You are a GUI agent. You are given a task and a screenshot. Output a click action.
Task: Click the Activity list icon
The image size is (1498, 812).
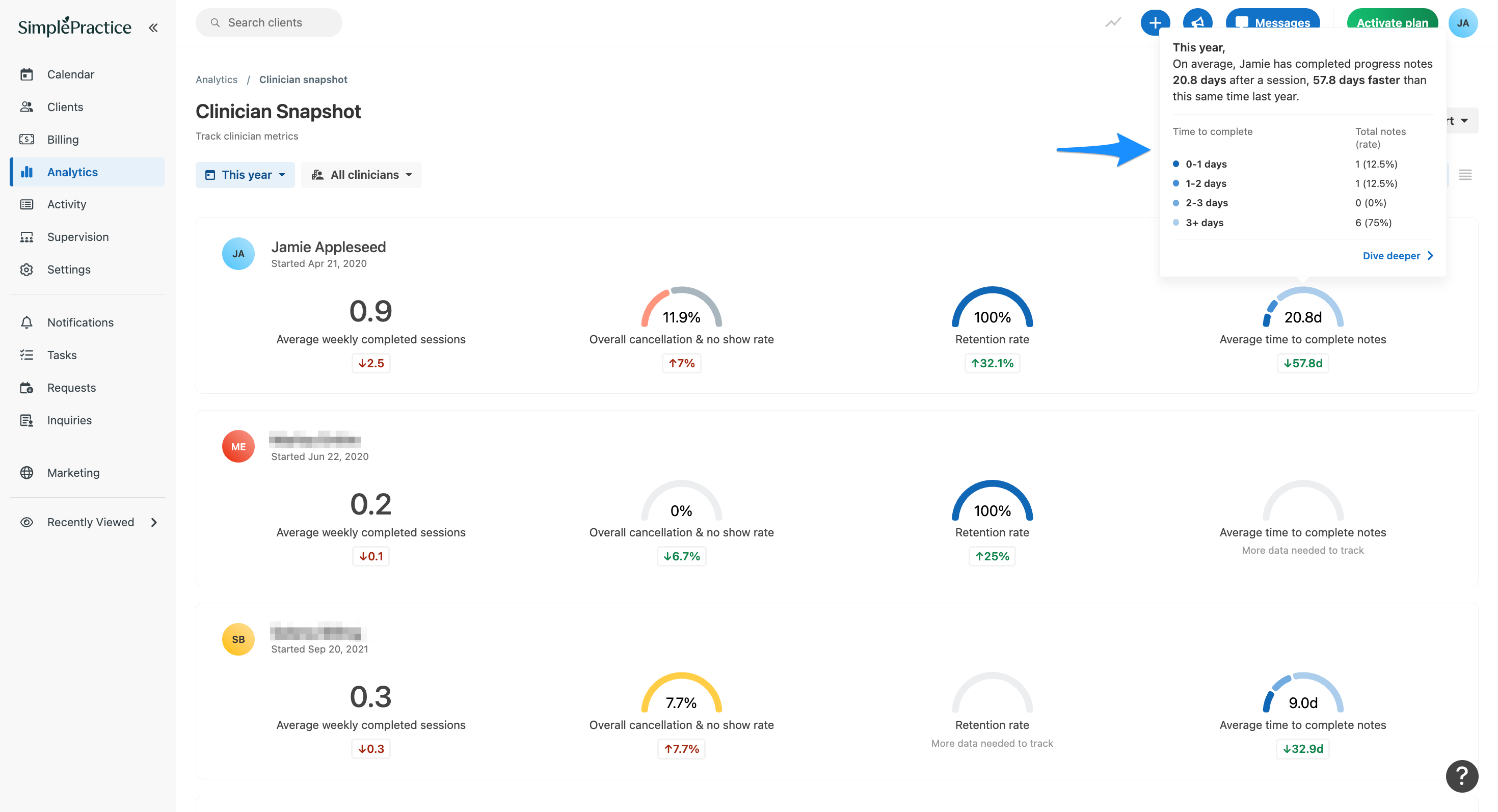pos(26,205)
